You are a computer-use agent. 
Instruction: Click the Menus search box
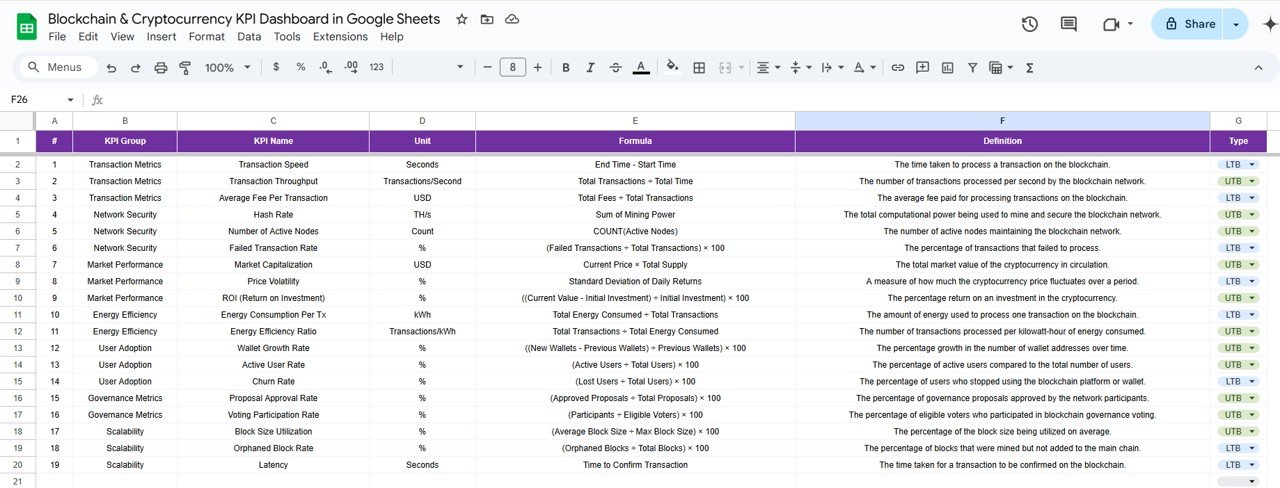coord(58,67)
